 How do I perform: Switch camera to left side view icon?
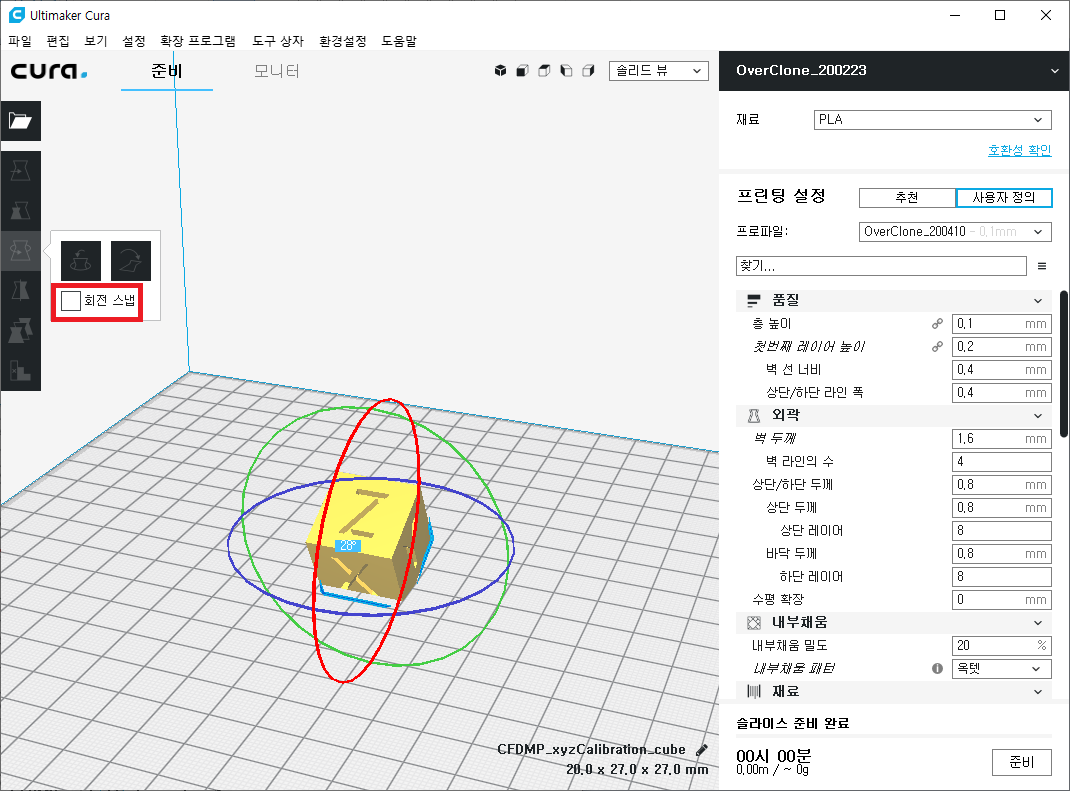(566, 70)
